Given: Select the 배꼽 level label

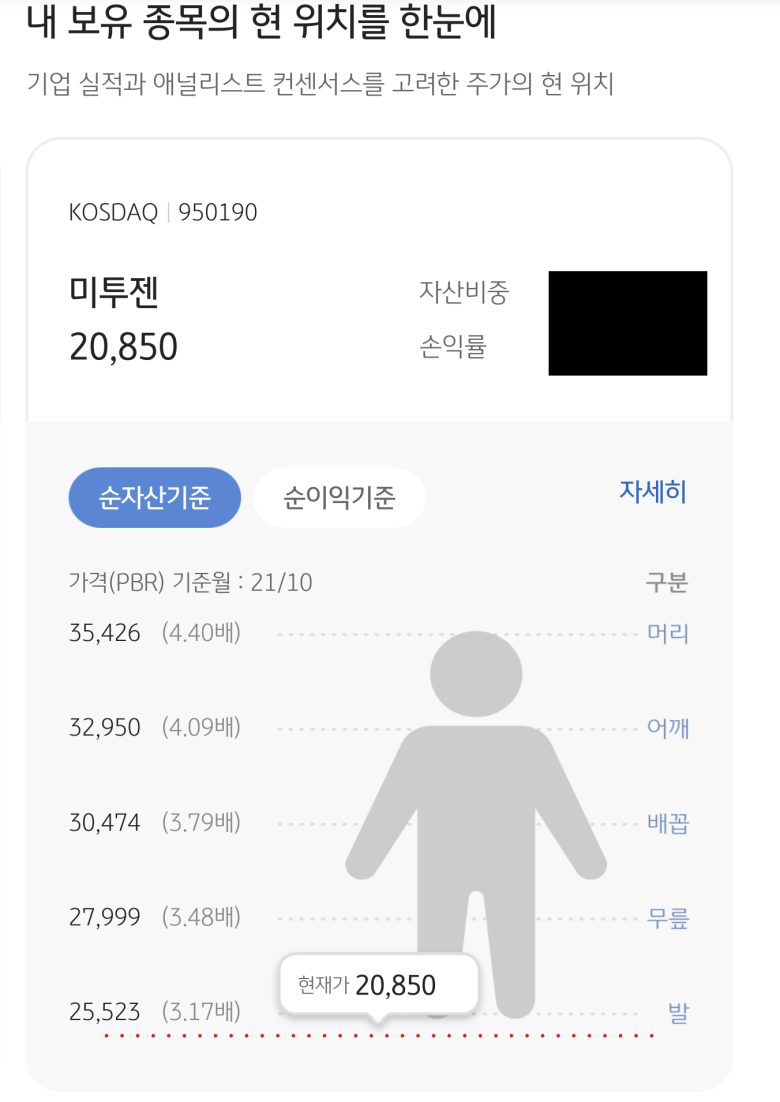Looking at the screenshot, I should (x=668, y=822).
